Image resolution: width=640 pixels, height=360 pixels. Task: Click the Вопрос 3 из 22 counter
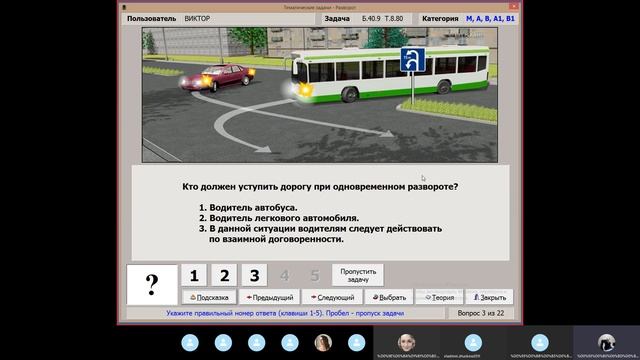480,313
